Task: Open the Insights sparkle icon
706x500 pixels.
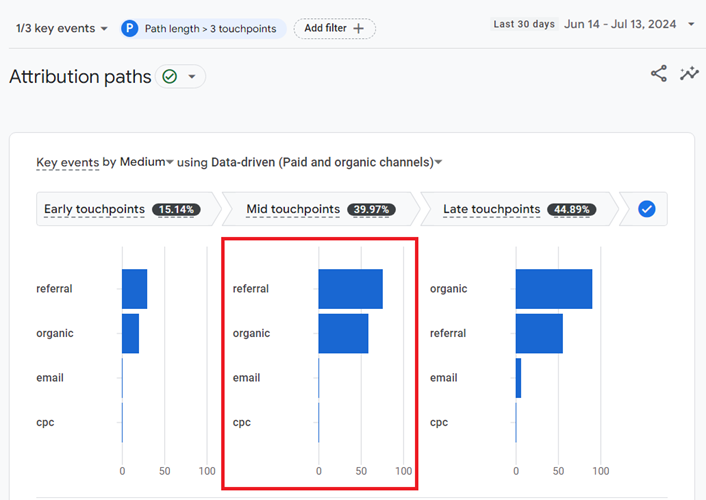Action: (x=689, y=73)
